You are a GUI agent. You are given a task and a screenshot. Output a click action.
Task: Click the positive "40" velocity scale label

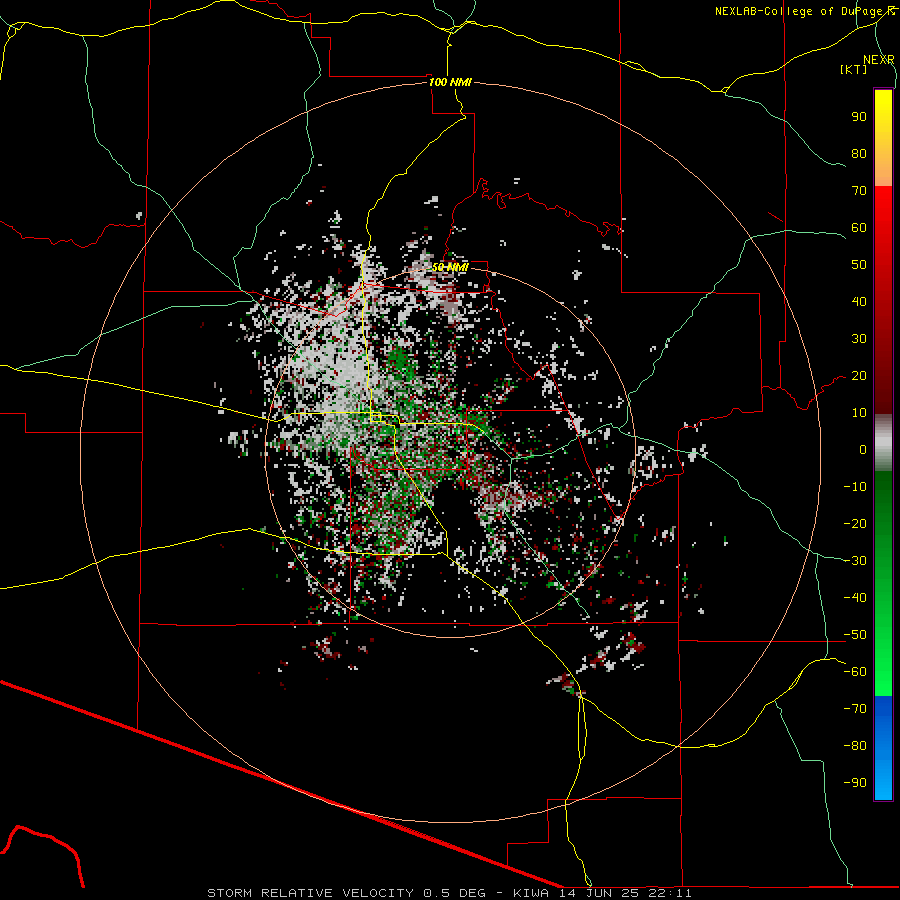[x=859, y=301]
